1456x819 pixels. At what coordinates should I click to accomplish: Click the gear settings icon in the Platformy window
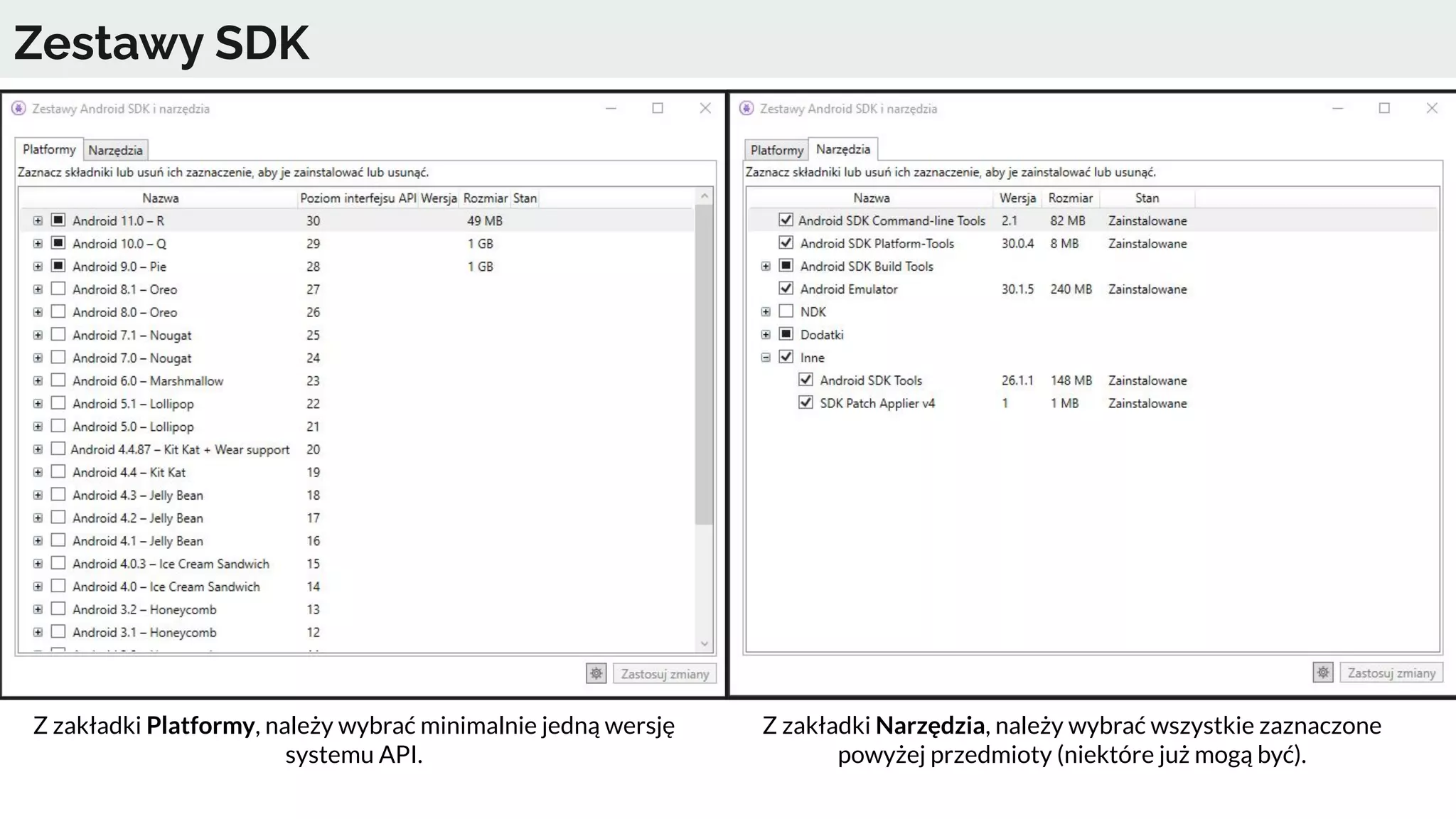pos(596,673)
